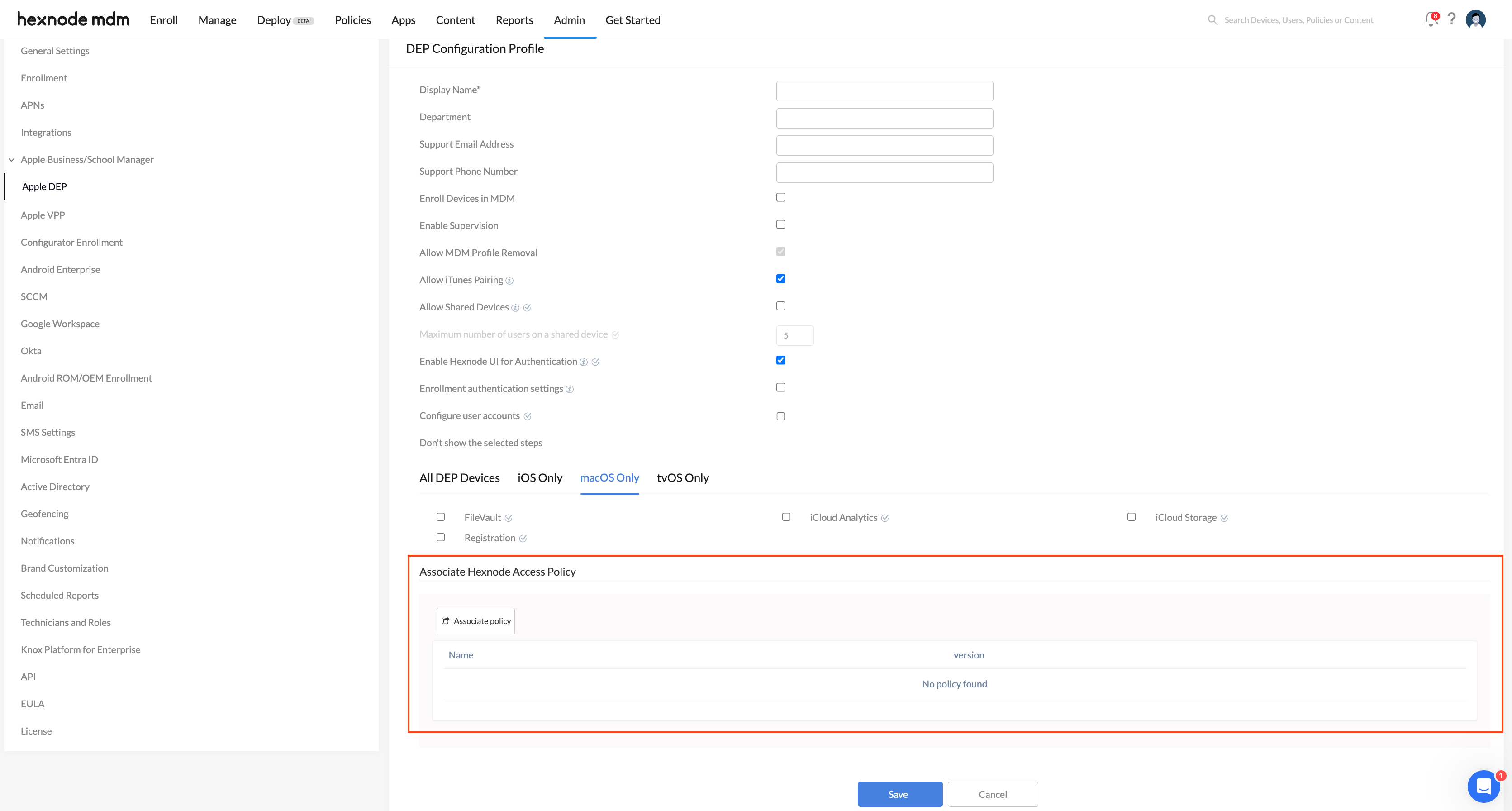Open the notifications bell icon
Screen dimensions: 1512x811
1431,20
